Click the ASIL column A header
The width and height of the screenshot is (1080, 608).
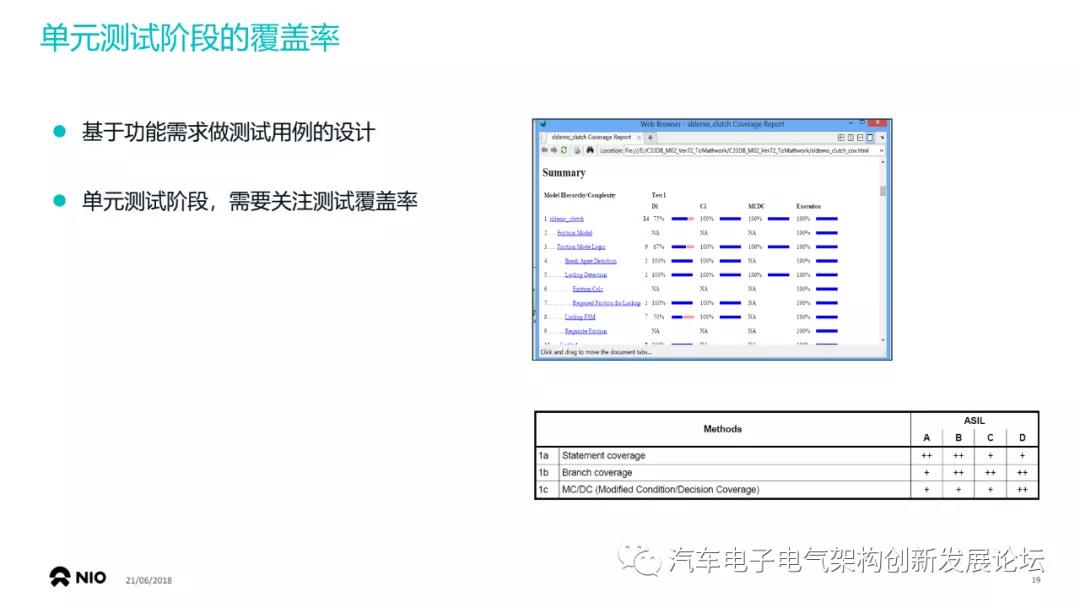[x=926, y=438]
